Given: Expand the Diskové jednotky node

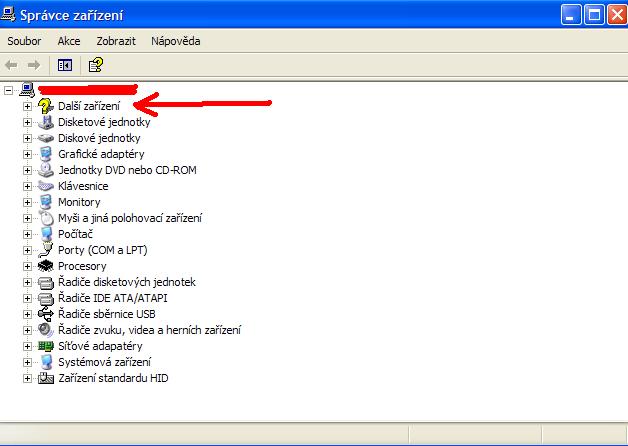Looking at the screenshot, I should click(27, 139).
